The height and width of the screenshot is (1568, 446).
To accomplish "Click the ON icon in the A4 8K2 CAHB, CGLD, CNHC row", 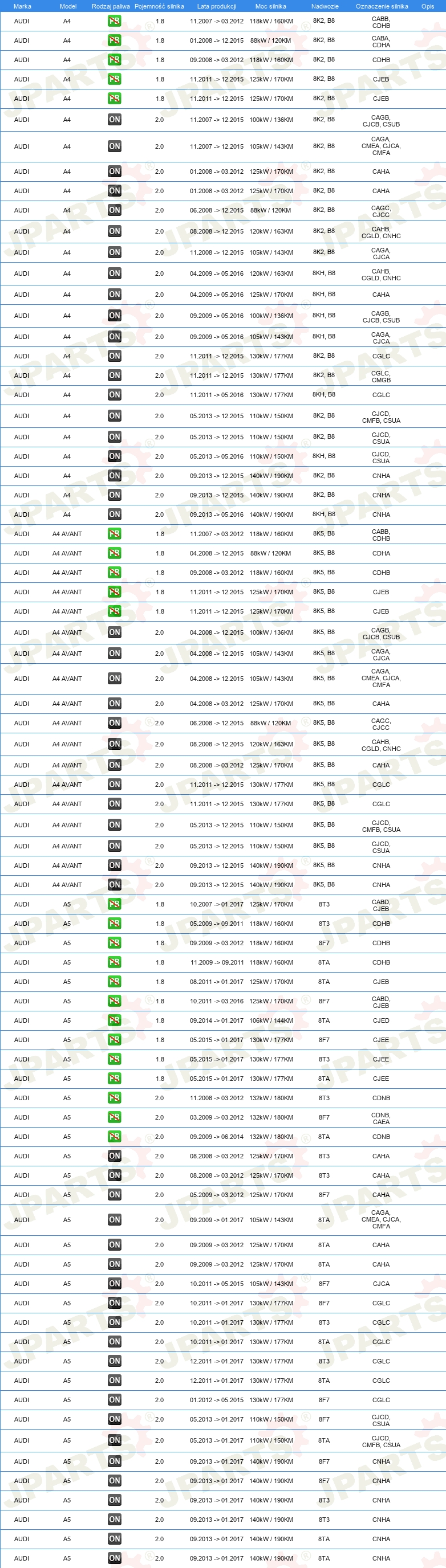I will (x=115, y=231).
